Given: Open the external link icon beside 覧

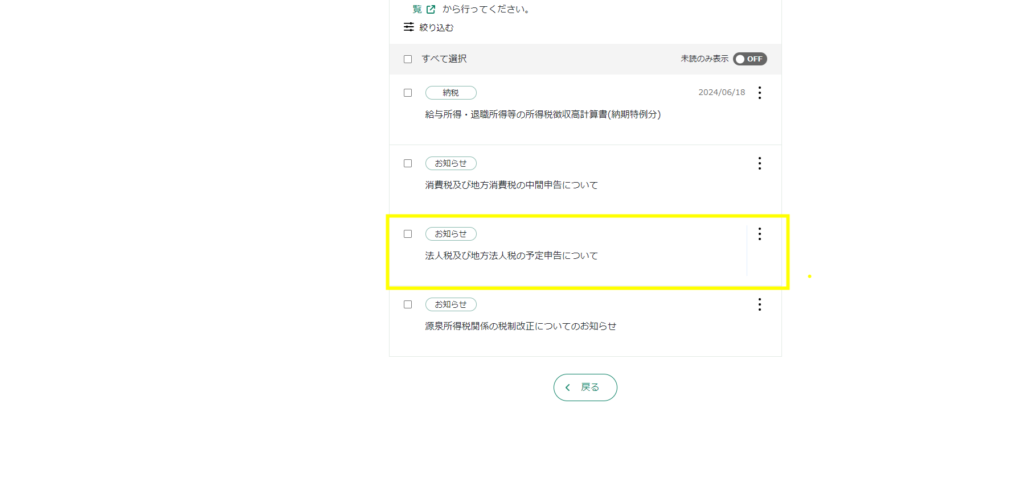Looking at the screenshot, I should (x=431, y=9).
